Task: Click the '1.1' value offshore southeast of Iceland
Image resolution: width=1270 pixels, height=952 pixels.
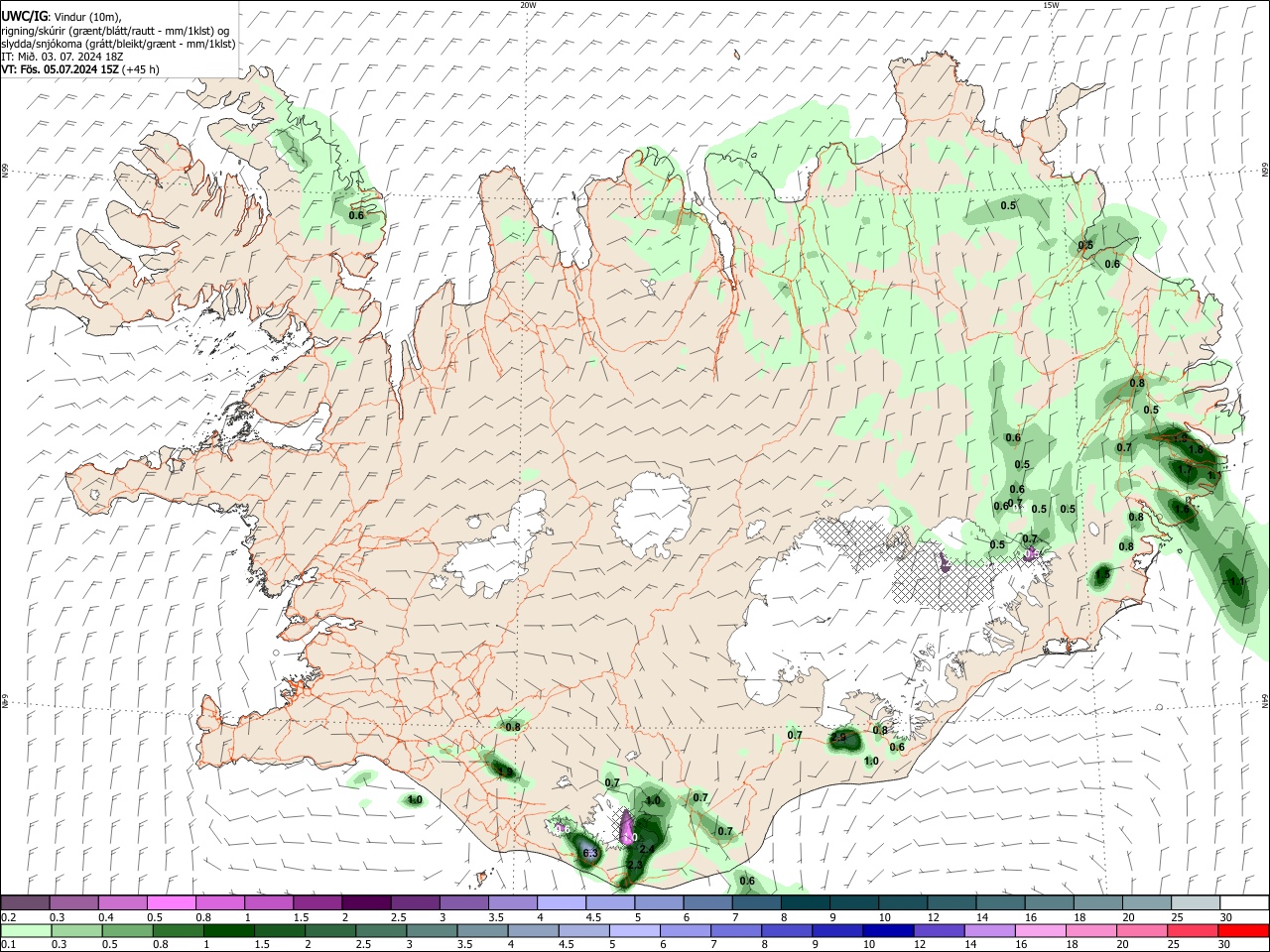Action: (1235, 582)
